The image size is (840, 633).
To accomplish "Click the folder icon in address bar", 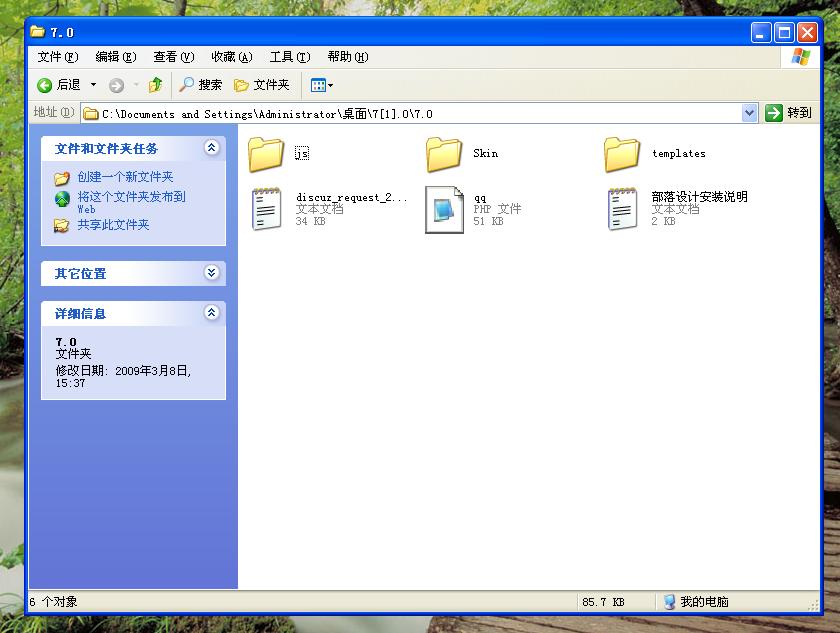I will [x=91, y=114].
